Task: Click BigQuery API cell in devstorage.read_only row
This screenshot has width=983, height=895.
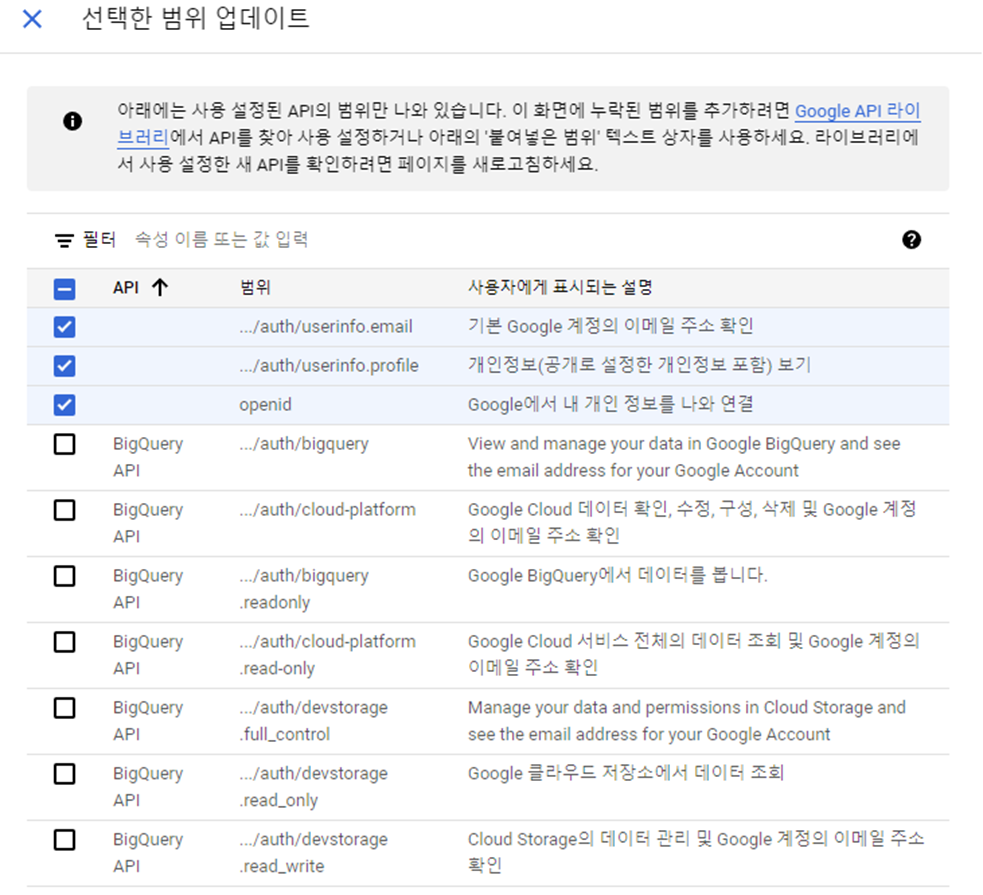Action: pos(148,787)
